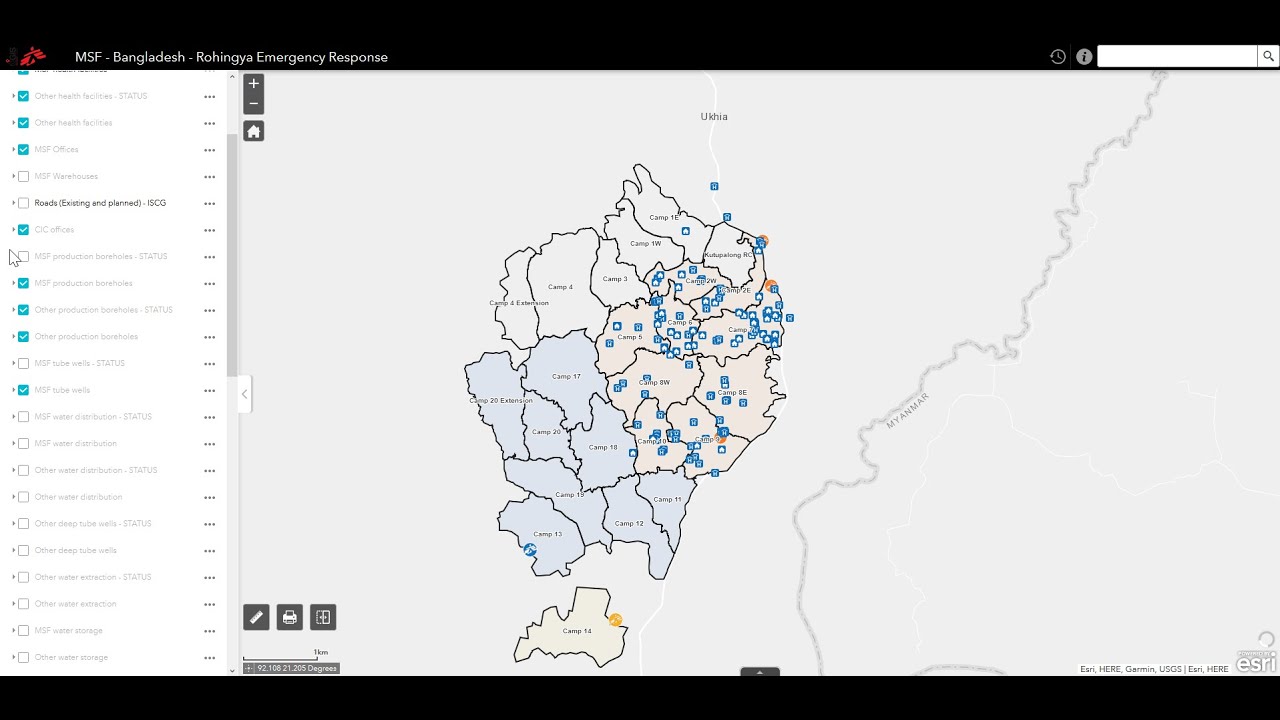Viewport: 1280px width, 720px height.
Task: Open the time history clock icon
Action: coord(1058,57)
